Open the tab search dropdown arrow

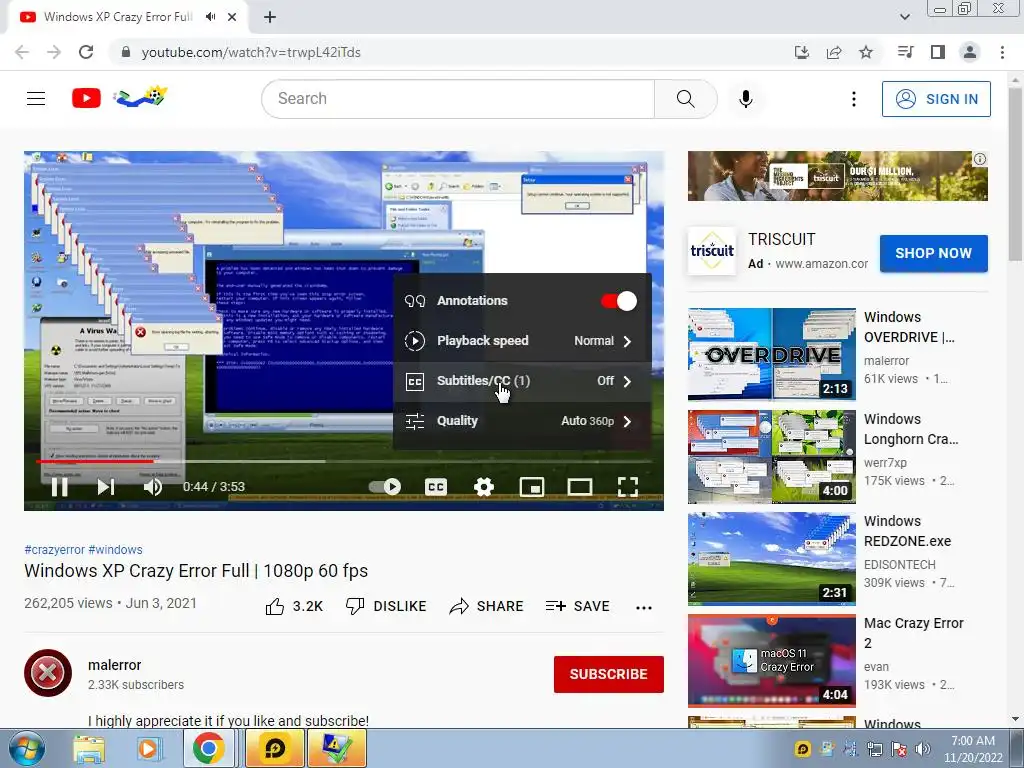[904, 18]
